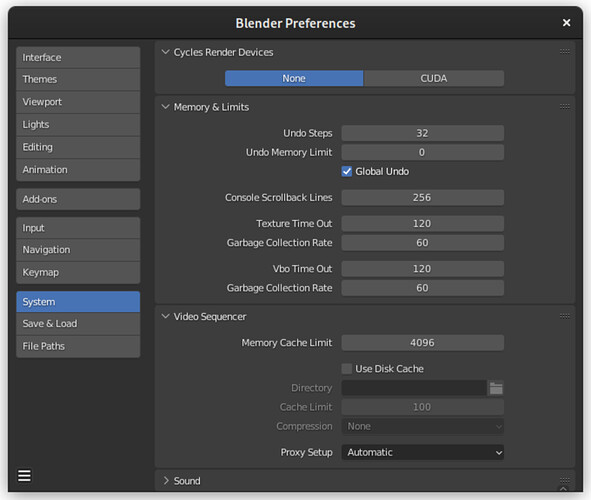Click the Directory path text field
This screenshot has height=500, width=591.
point(414,388)
